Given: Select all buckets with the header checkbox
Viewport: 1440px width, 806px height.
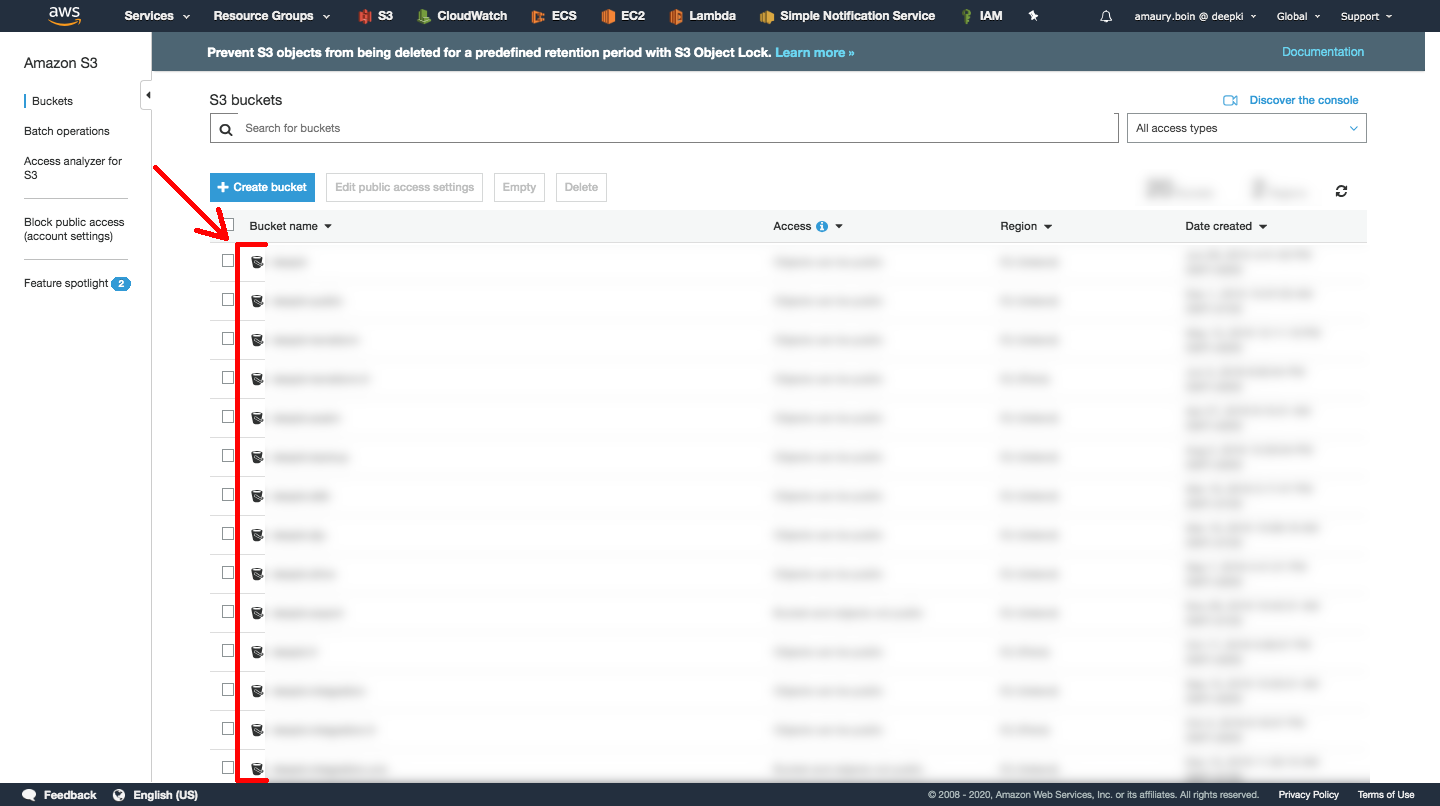Looking at the screenshot, I should [228, 225].
